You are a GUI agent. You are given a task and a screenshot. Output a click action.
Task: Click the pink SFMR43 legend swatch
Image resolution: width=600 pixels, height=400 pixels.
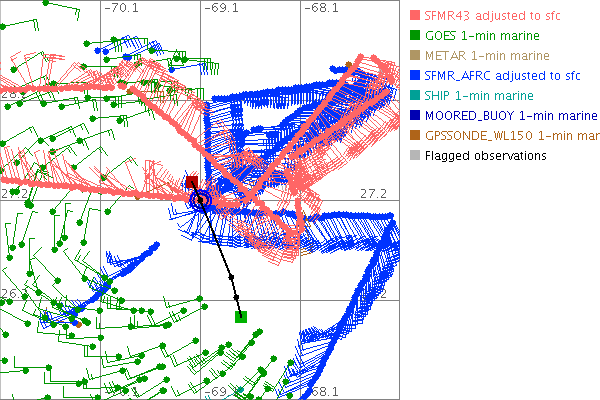click(x=414, y=15)
